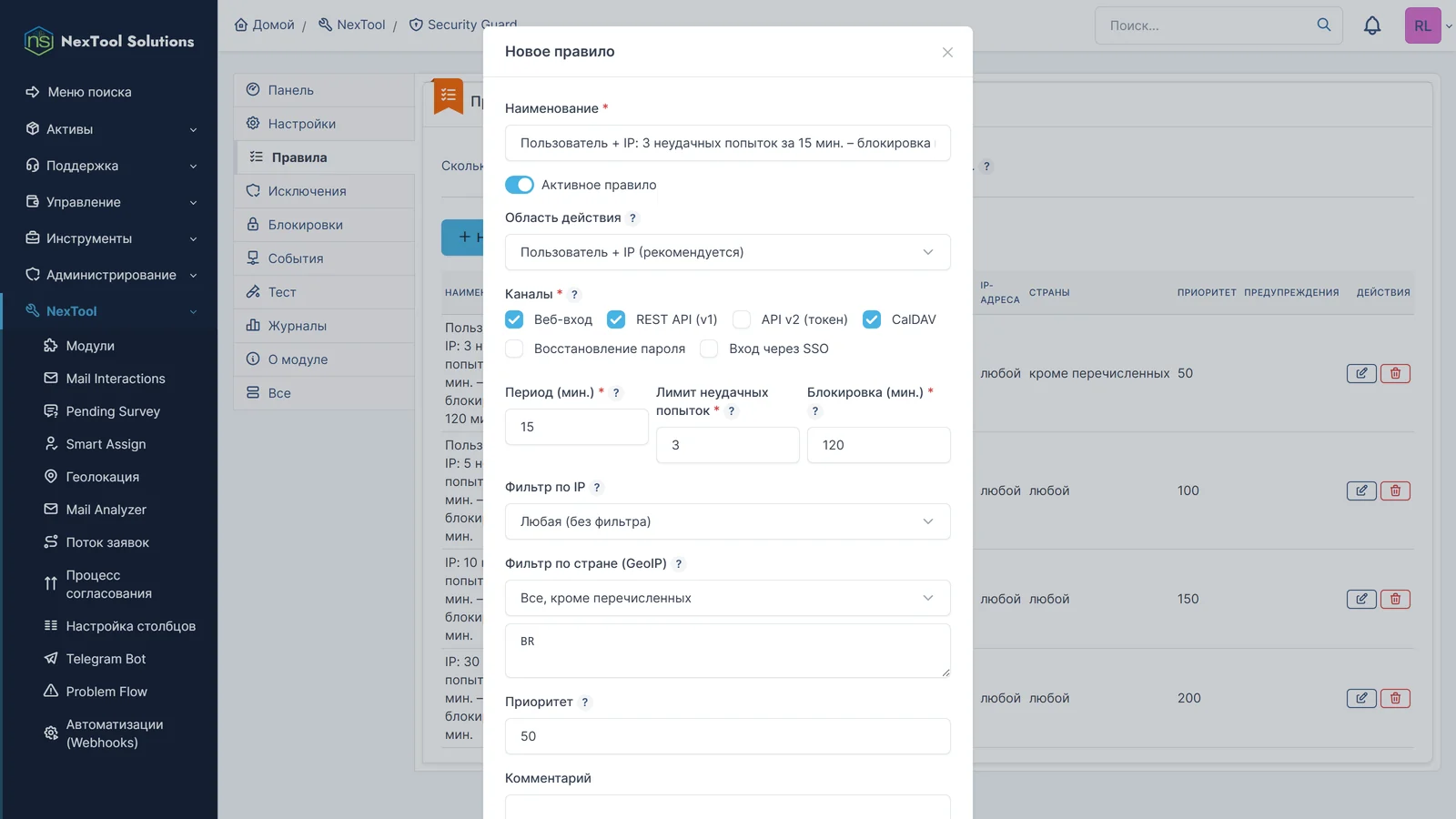
Task: Open the GeoIP country filter dropdown
Action: (x=728, y=598)
